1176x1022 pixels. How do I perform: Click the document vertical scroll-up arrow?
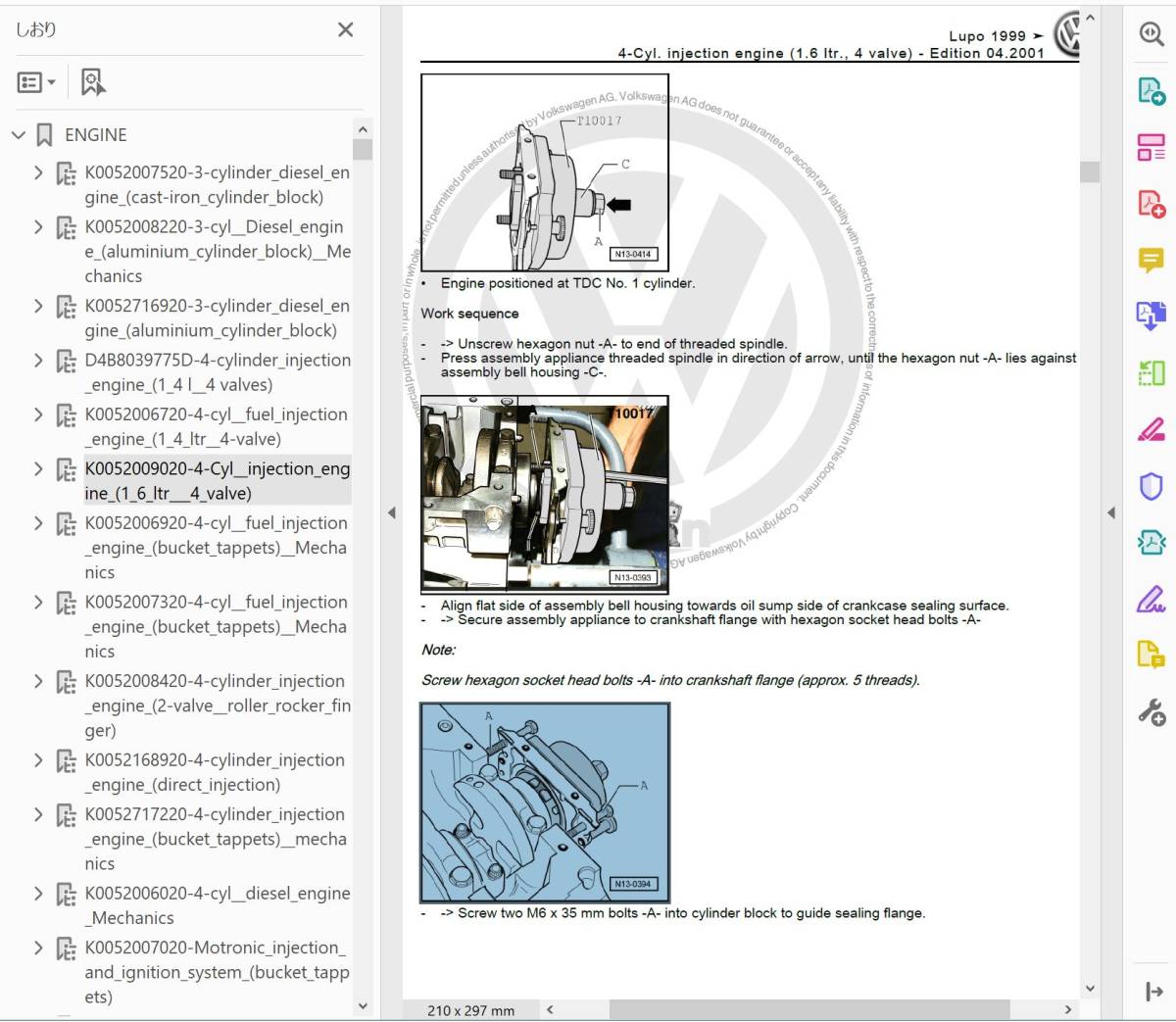[1090, 19]
